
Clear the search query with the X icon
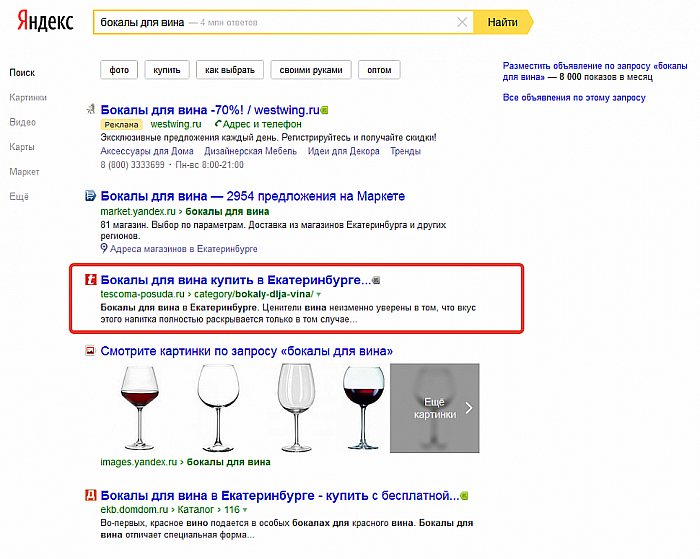click(462, 22)
